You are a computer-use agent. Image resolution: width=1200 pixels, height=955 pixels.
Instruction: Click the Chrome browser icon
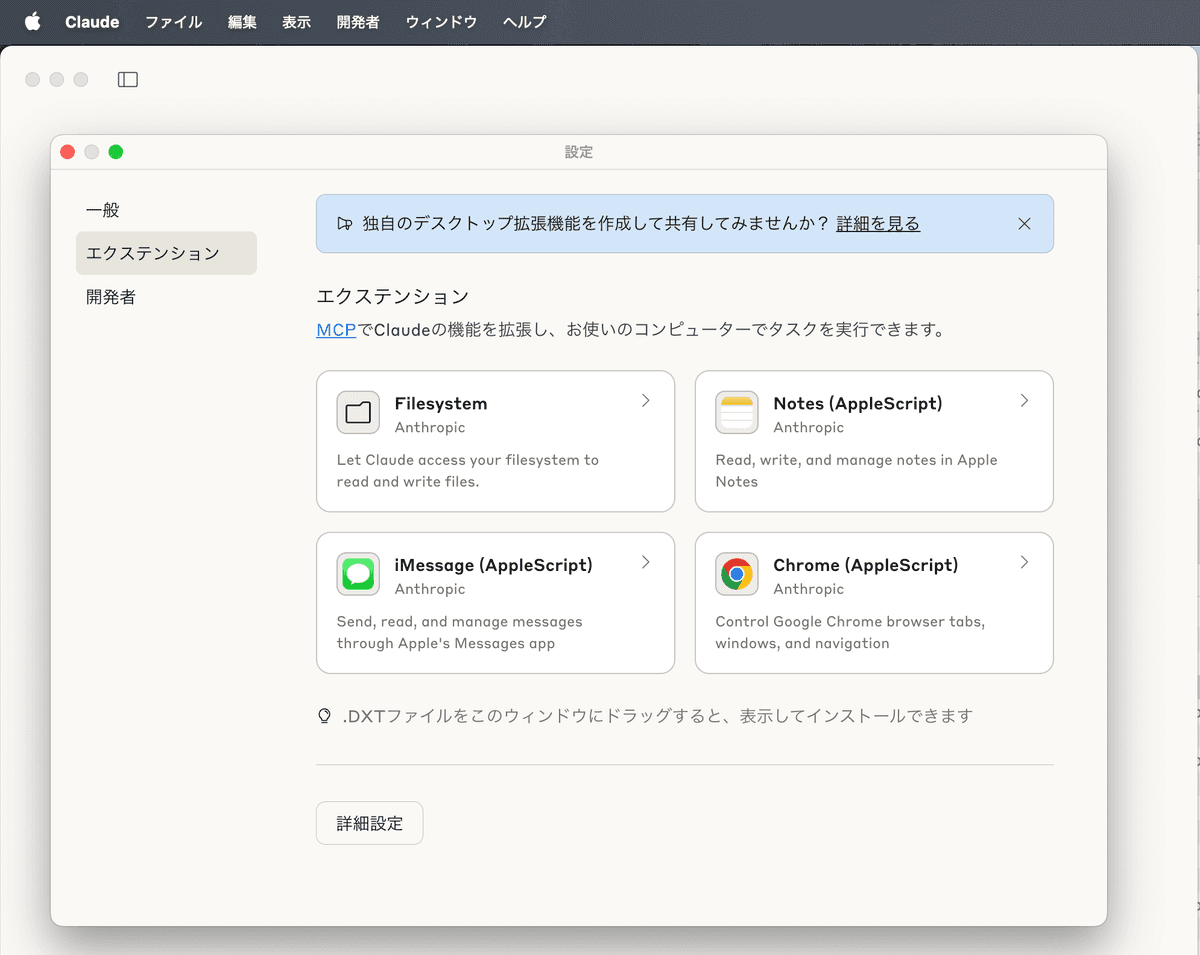[x=737, y=574]
